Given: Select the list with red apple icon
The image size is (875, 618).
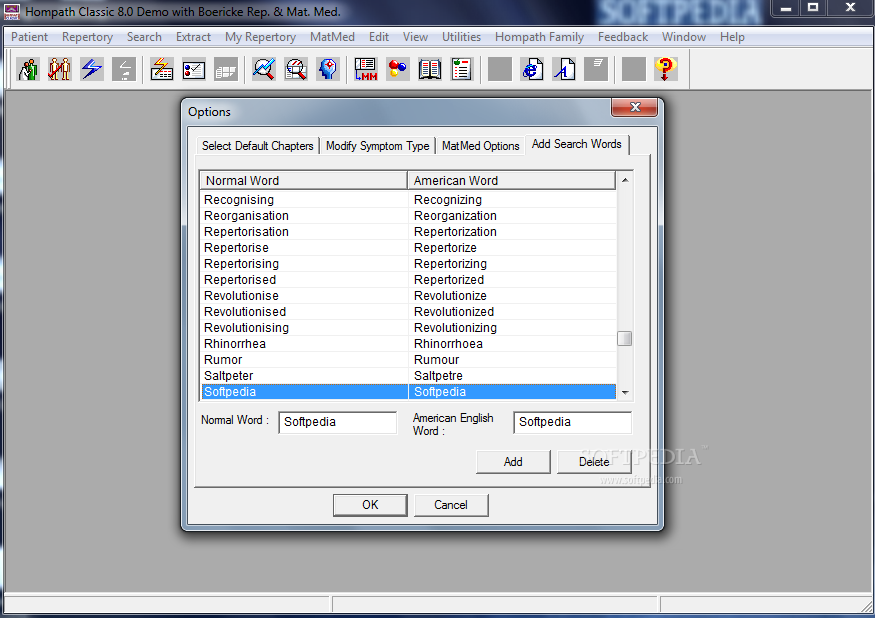Looking at the screenshot, I should [461, 69].
